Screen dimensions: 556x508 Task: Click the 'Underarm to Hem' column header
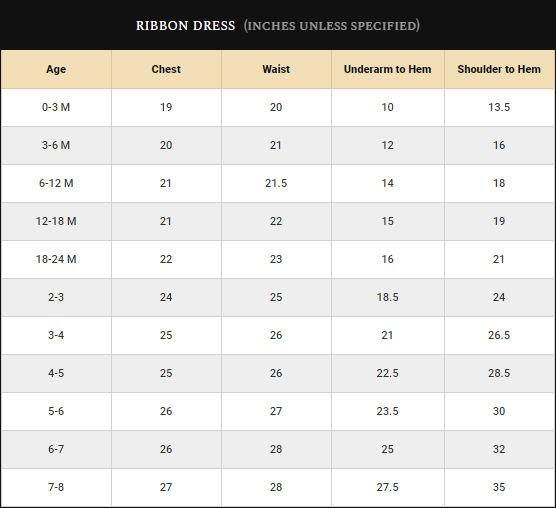point(388,69)
